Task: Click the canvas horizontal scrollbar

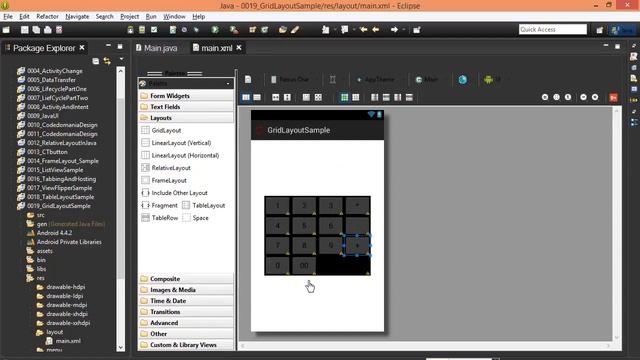Action: (425, 346)
